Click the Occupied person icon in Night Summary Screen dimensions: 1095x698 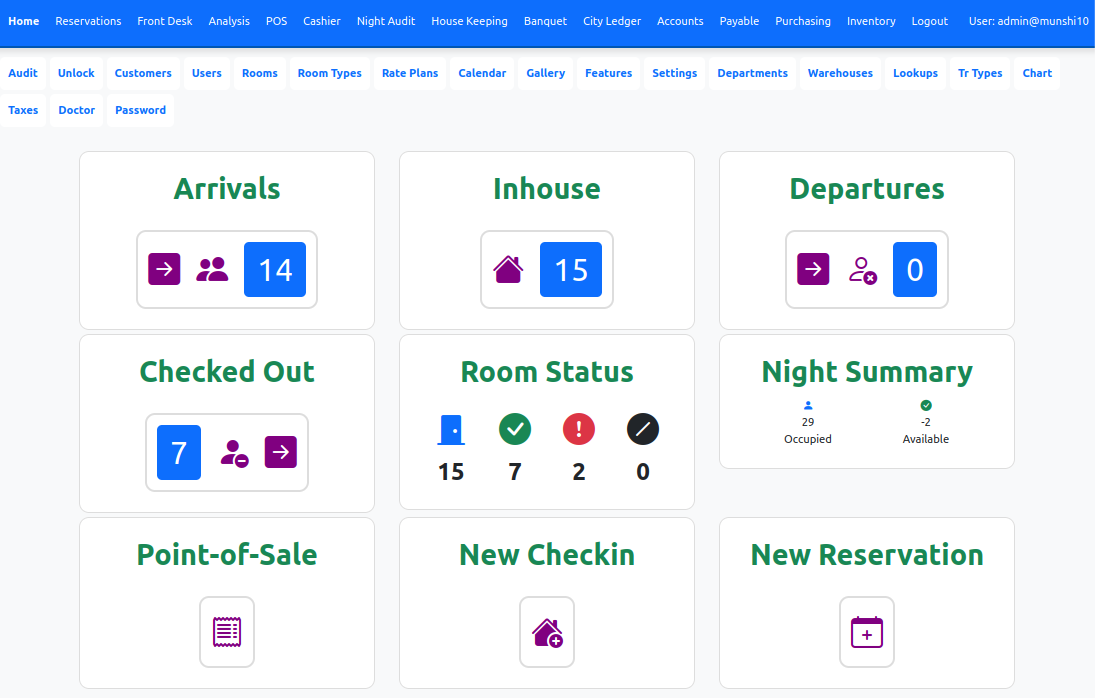coord(808,405)
